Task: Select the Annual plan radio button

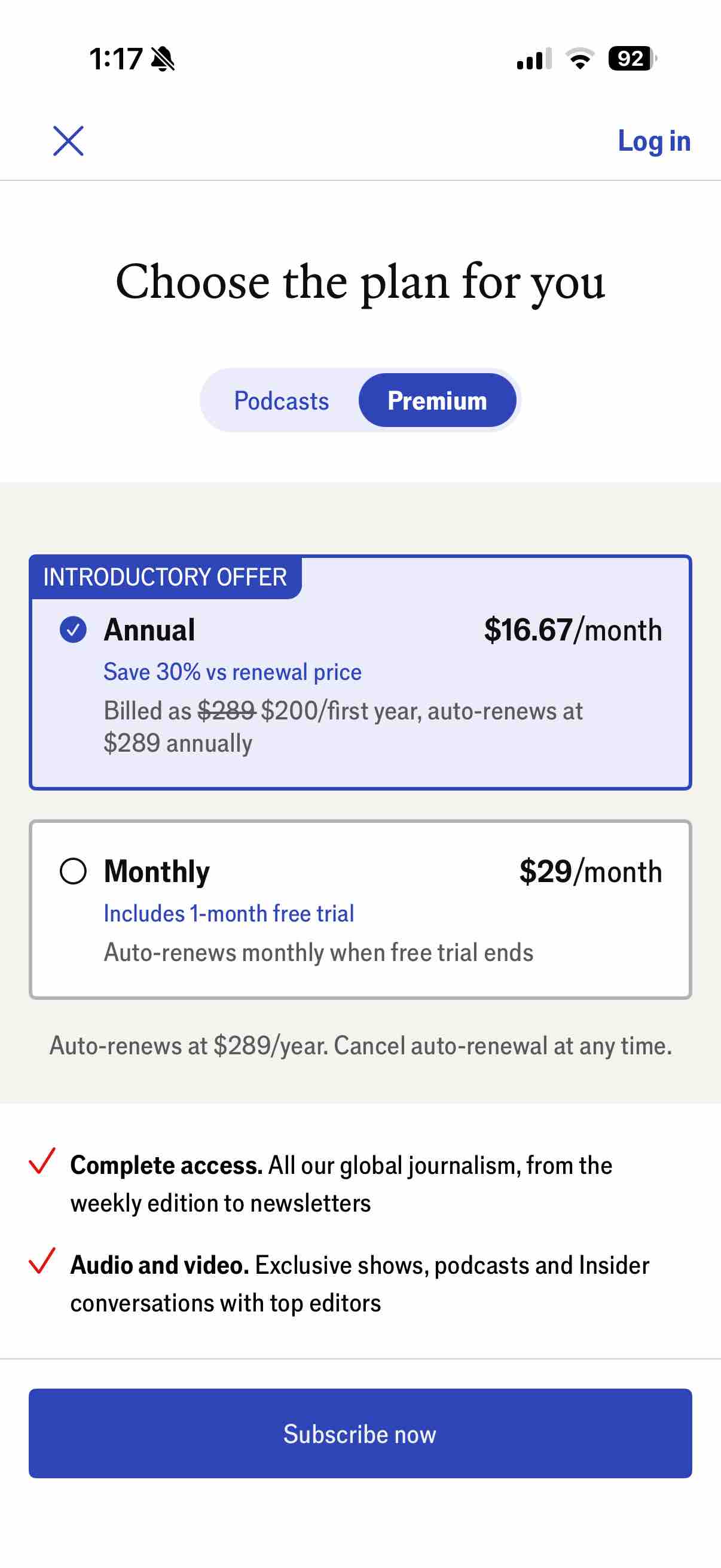Action: tap(73, 629)
